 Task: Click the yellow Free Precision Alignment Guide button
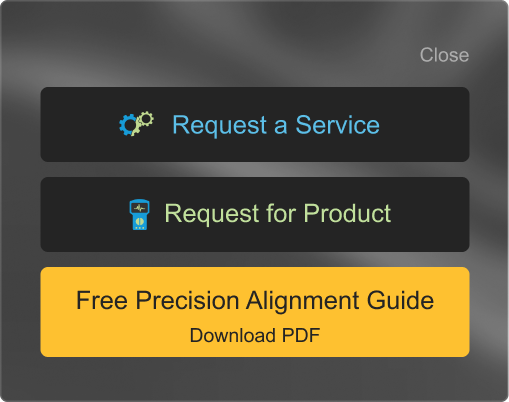click(x=255, y=312)
